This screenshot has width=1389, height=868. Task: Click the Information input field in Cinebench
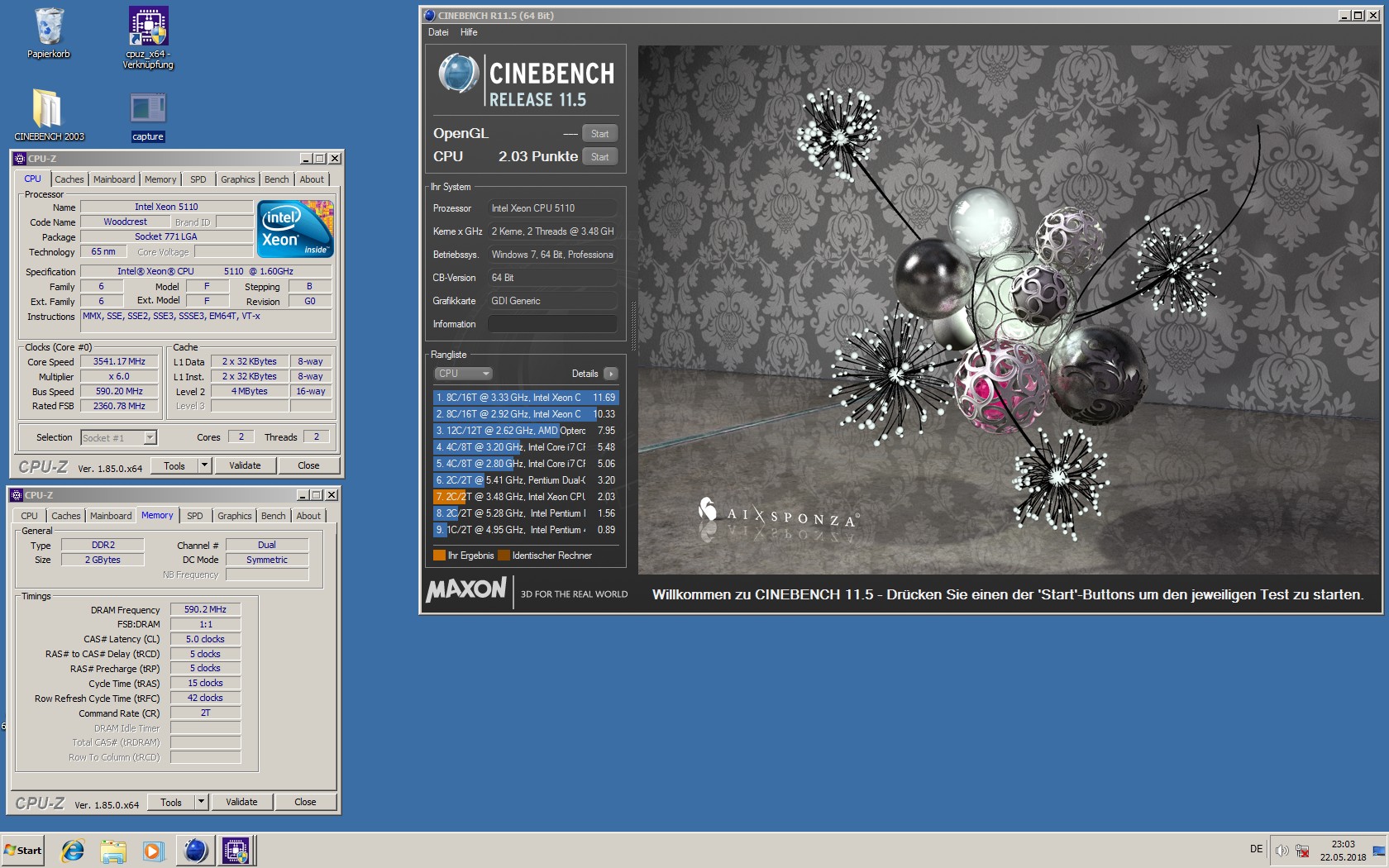coord(552,324)
